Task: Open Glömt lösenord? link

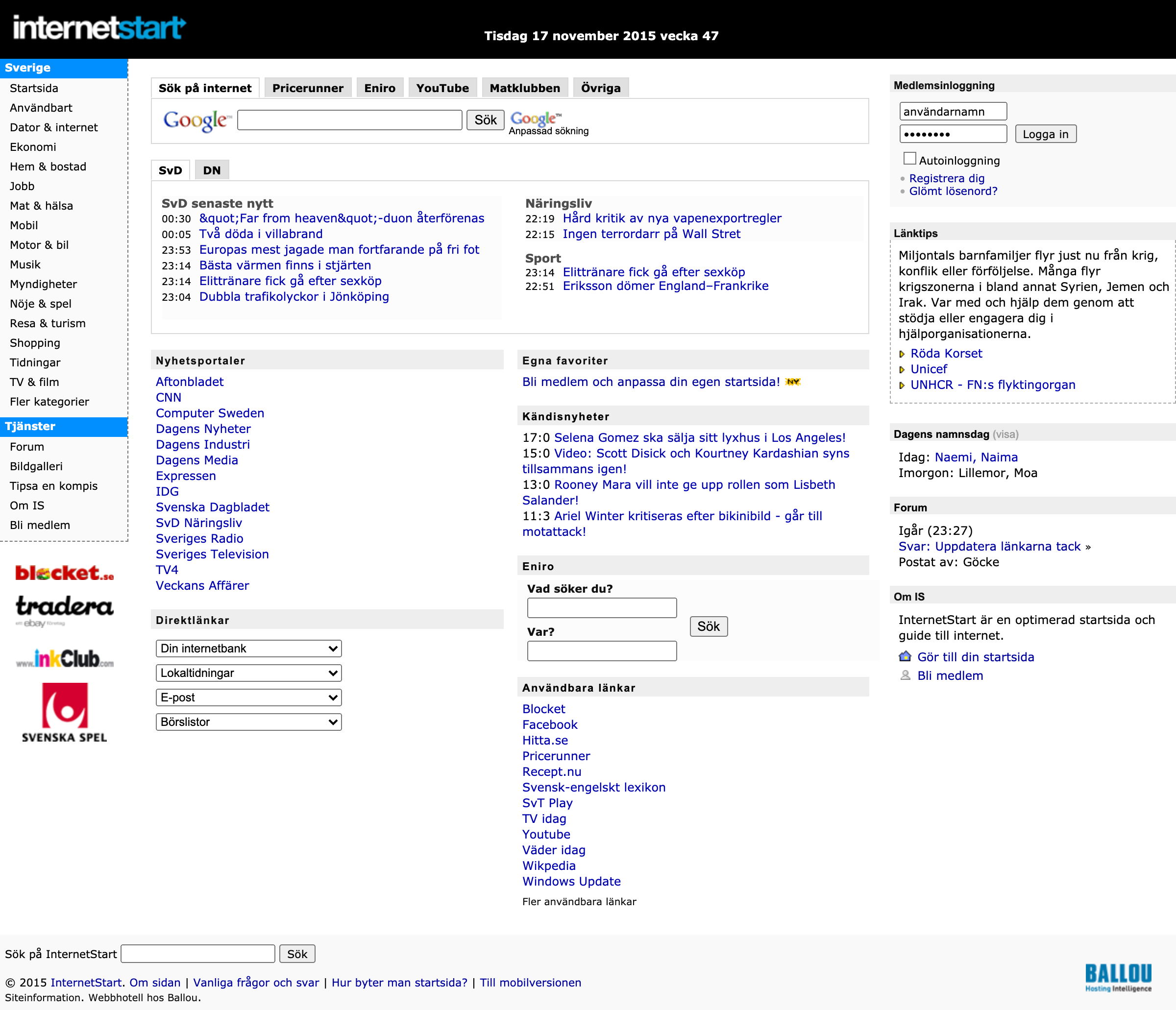Action: [954, 191]
